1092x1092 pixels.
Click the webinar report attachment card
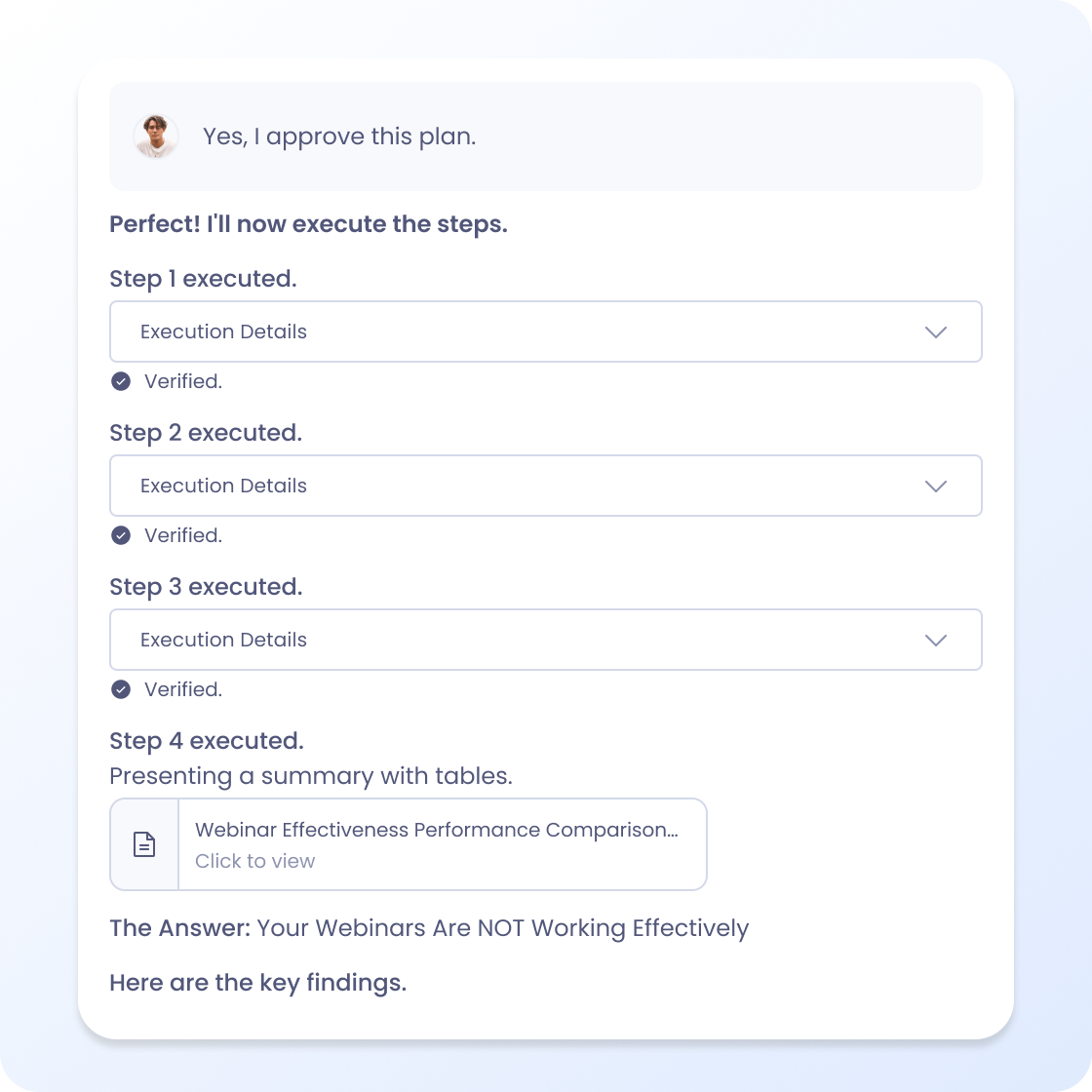[408, 844]
